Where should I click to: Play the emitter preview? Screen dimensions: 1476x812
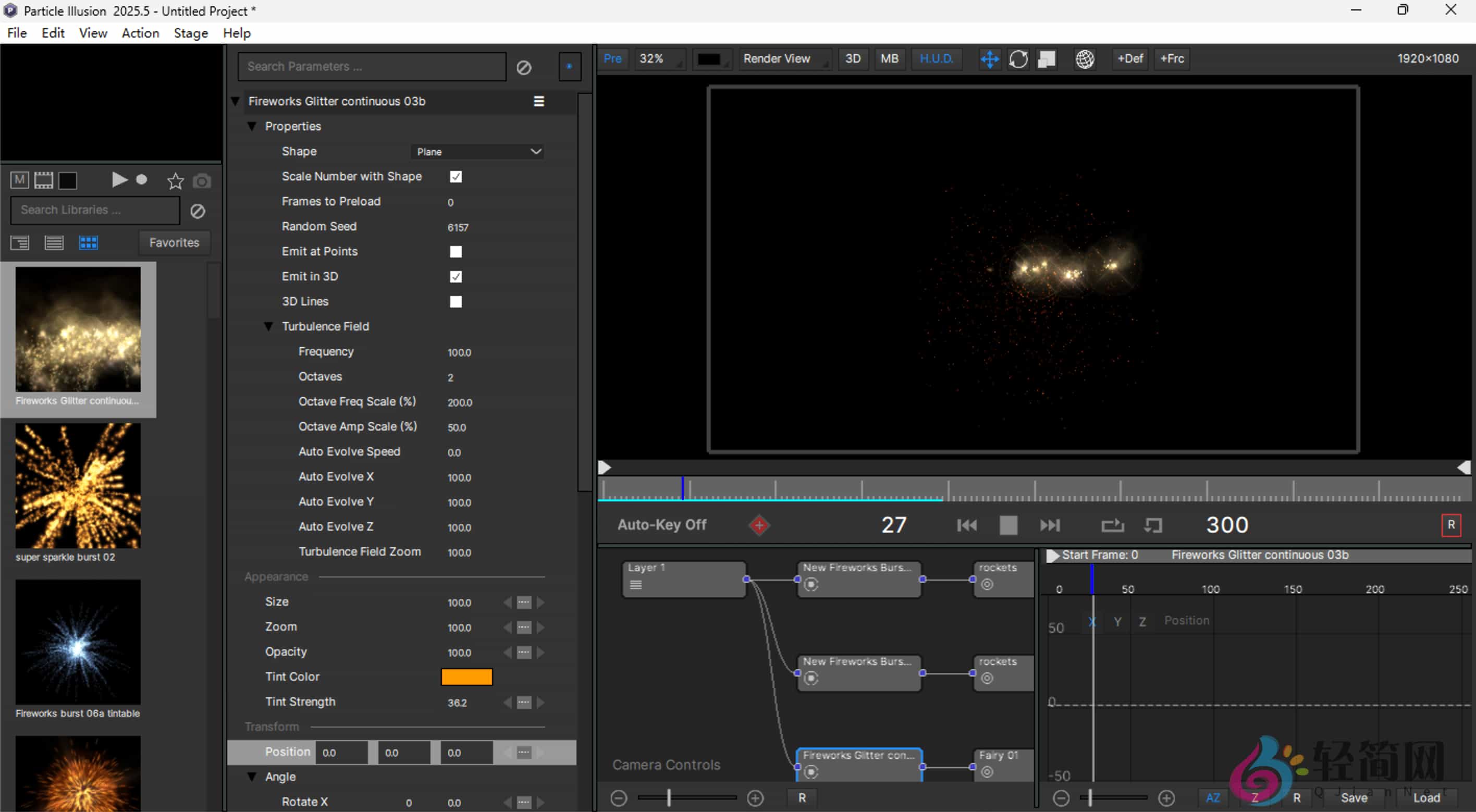[x=119, y=180]
